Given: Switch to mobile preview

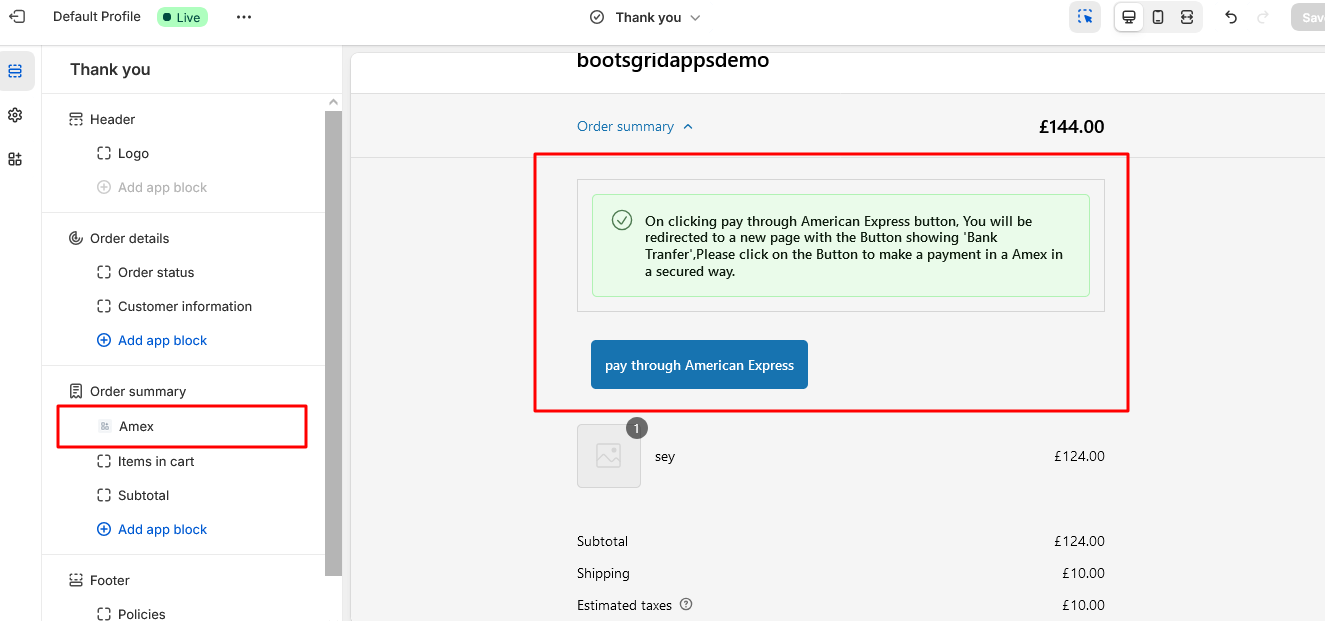Looking at the screenshot, I should tap(1158, 17).
